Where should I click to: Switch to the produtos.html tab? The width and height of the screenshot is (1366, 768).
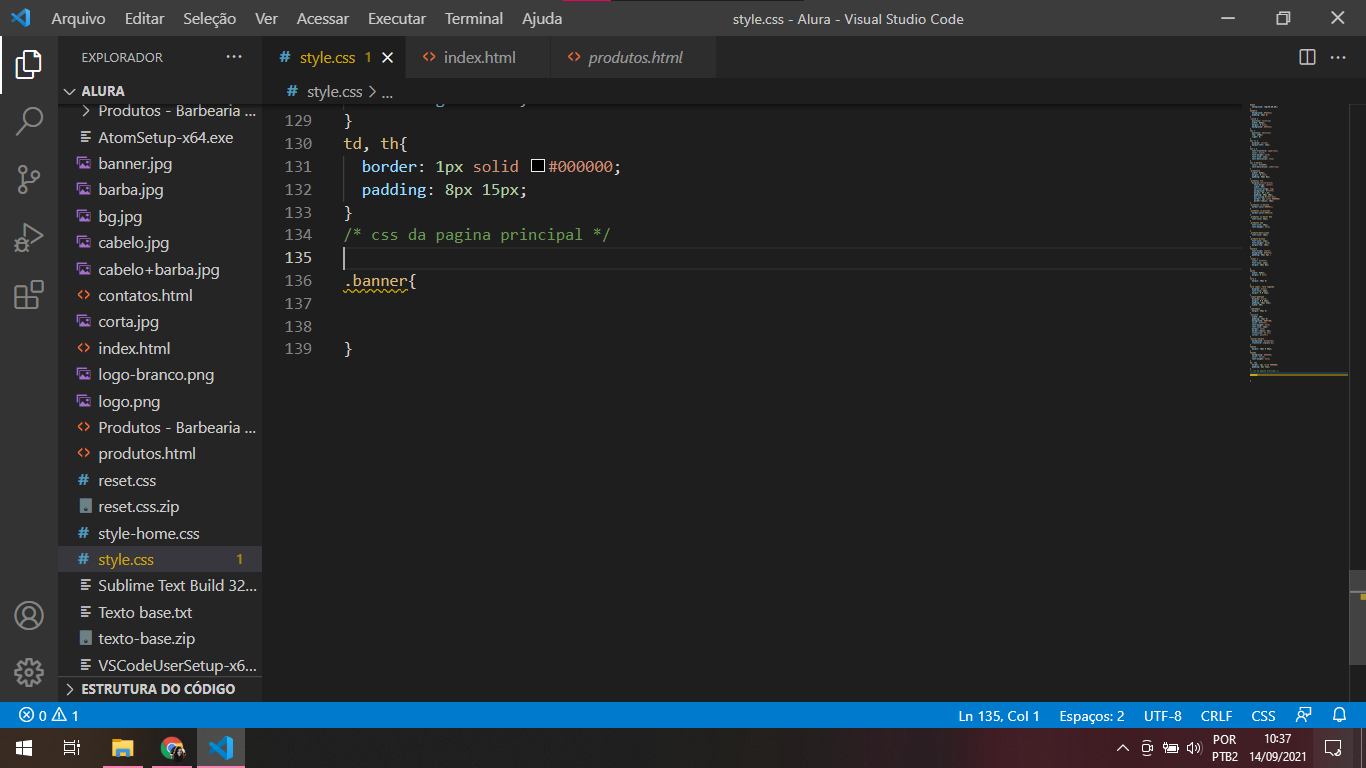pyautogui.click(x=635, y=57)
